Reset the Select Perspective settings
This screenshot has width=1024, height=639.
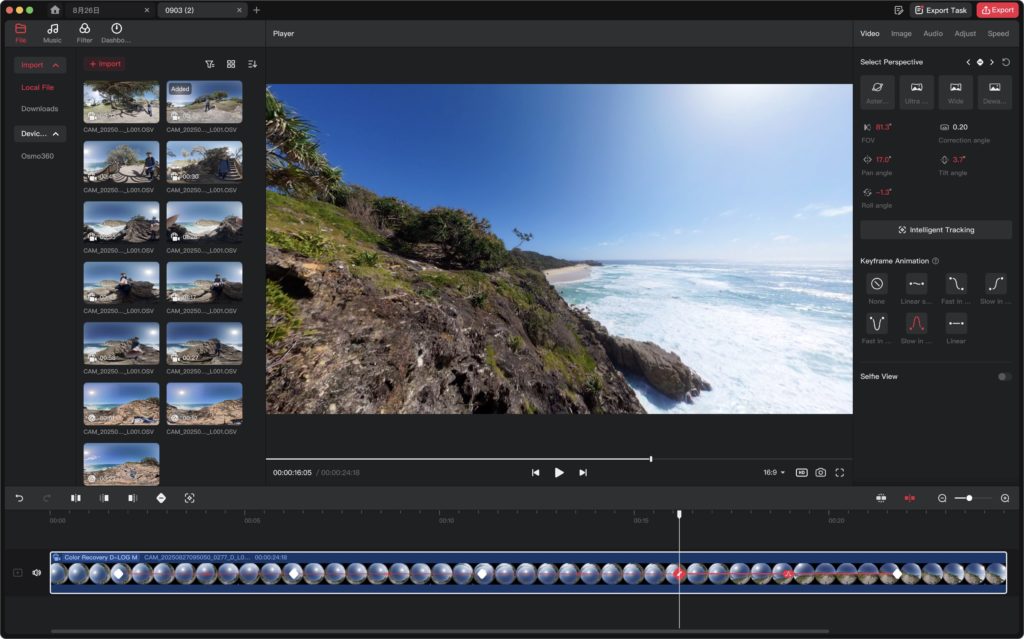[1006, 62]
